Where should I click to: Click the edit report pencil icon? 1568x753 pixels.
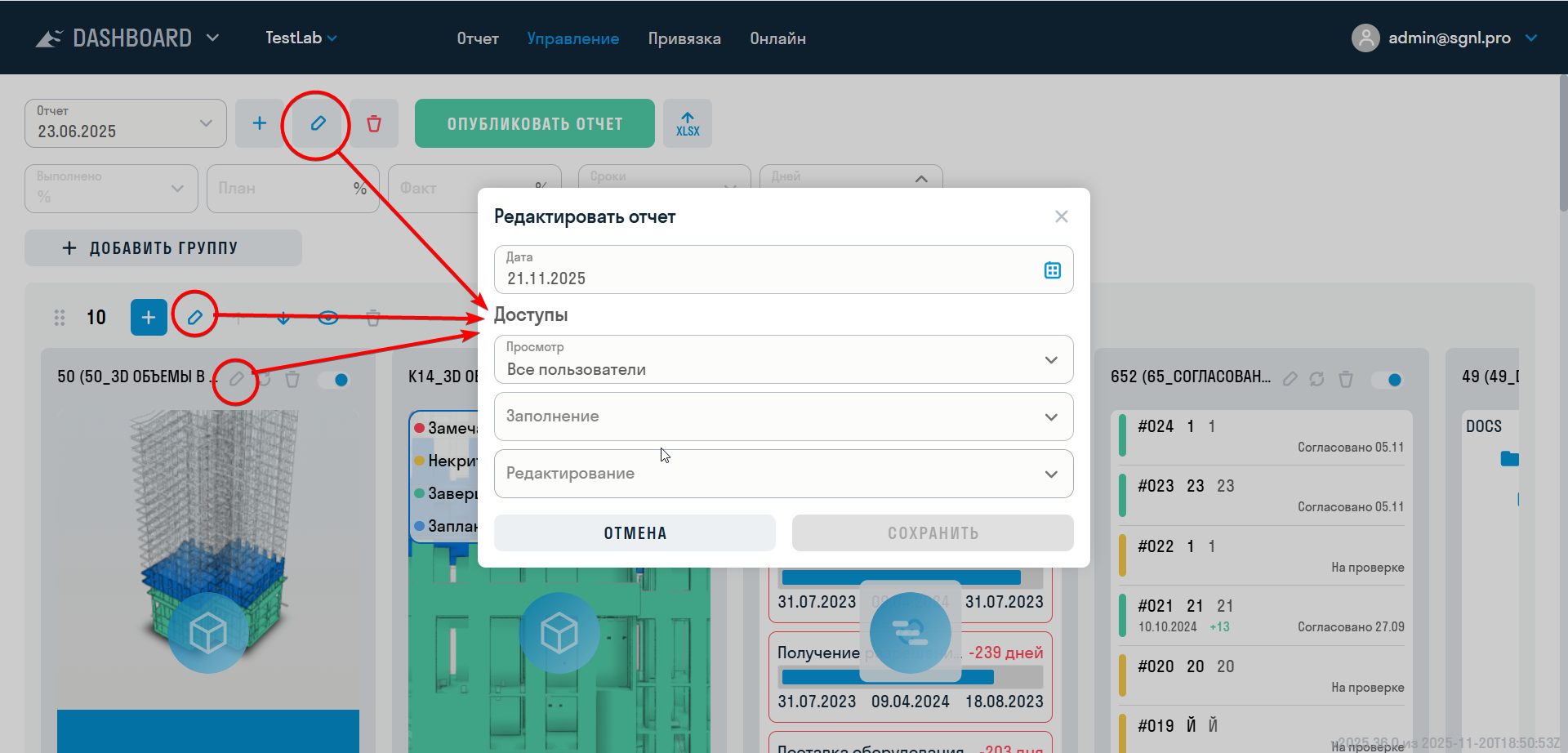[x=318, y=123]
